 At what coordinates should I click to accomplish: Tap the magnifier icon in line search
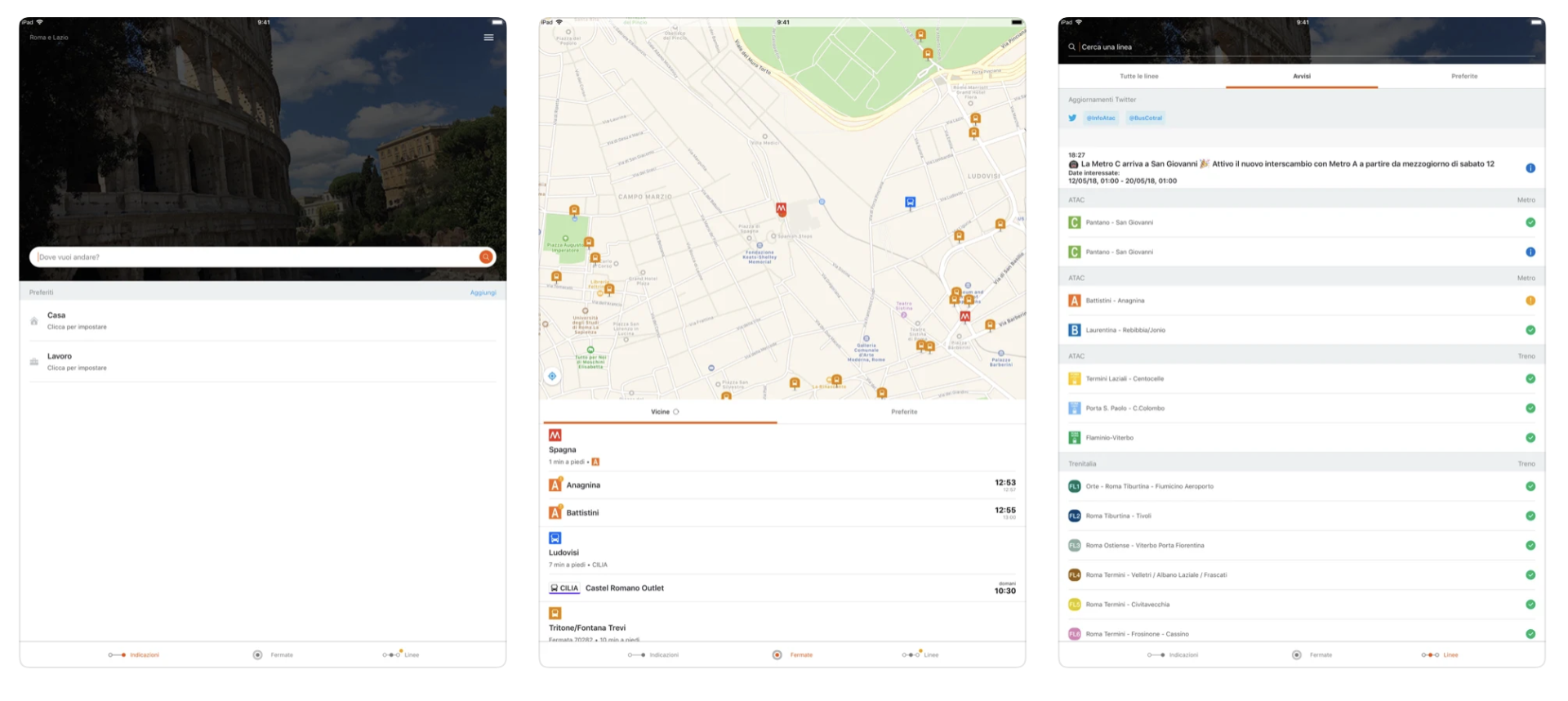[1071, 47]
